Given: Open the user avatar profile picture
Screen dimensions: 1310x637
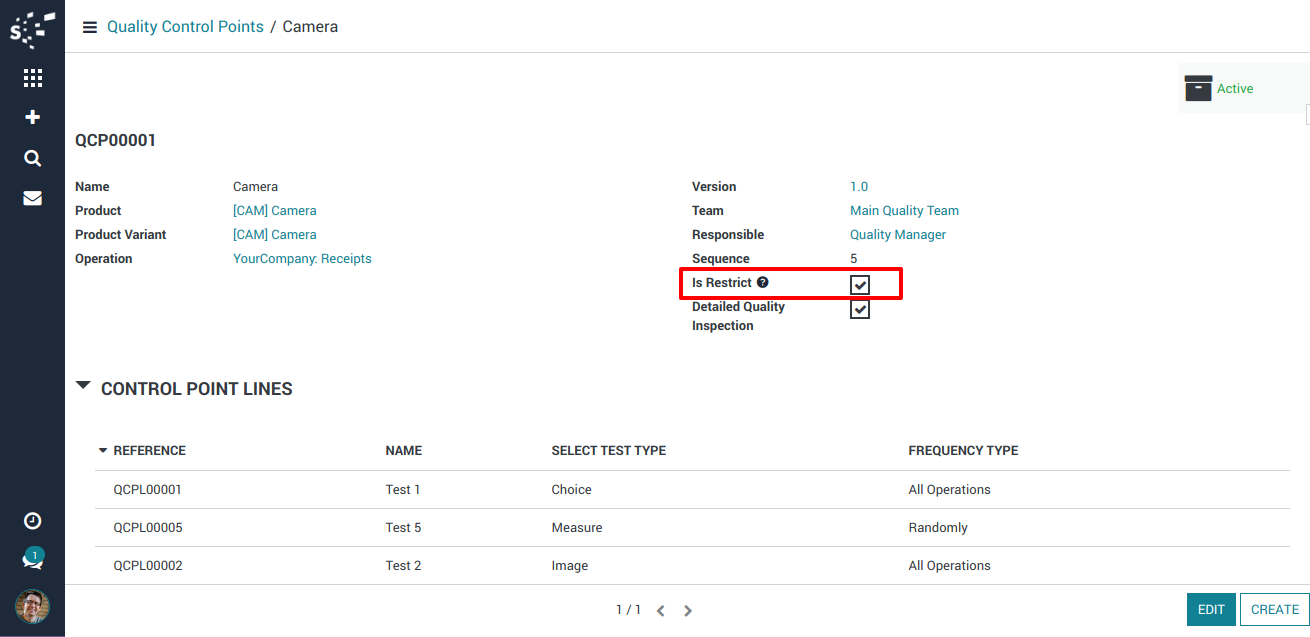Looking at the screenshot, I should click(x=32, y=606).
